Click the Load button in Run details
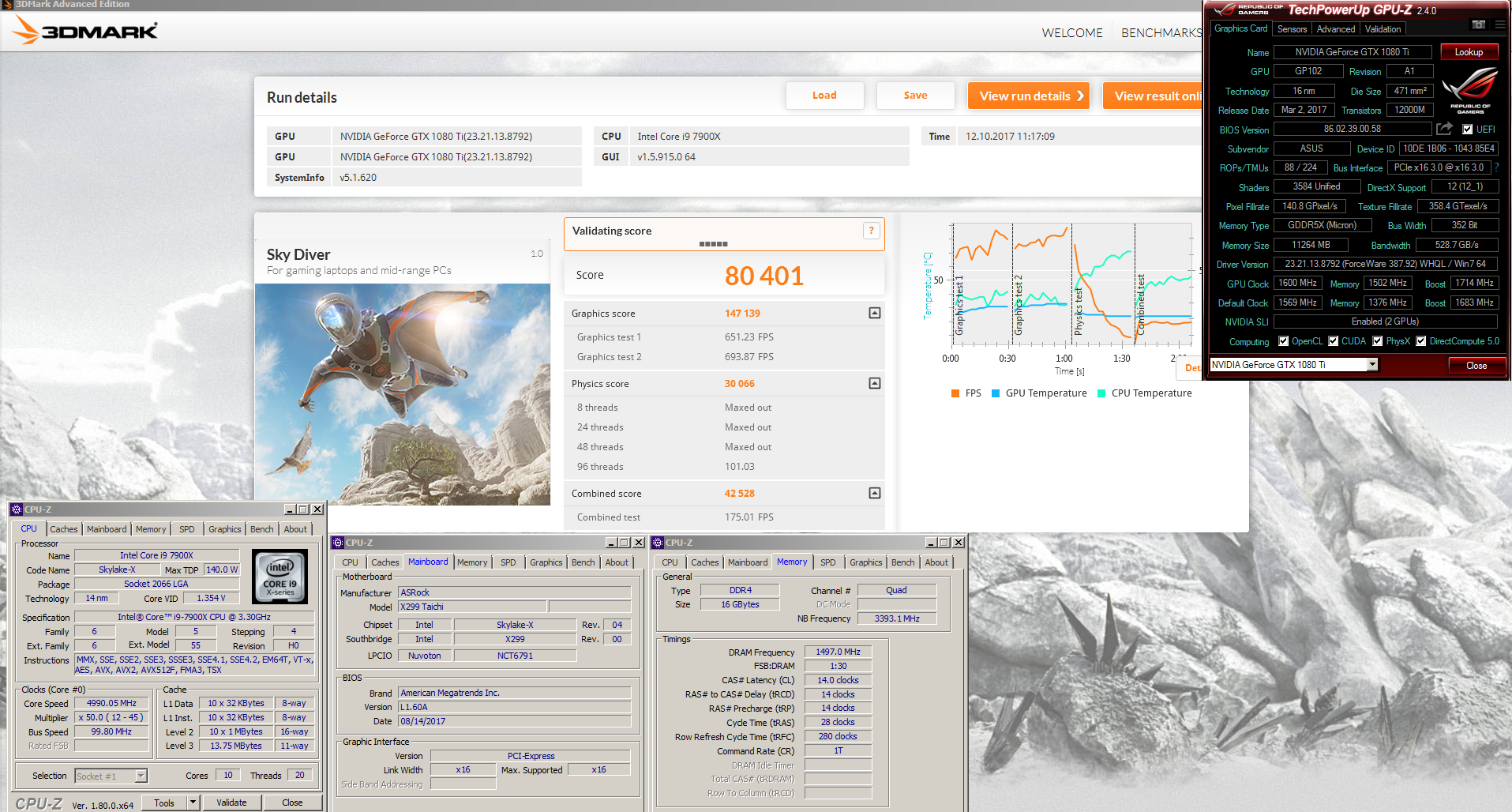 pyautogui.click(x=824, y=96)
